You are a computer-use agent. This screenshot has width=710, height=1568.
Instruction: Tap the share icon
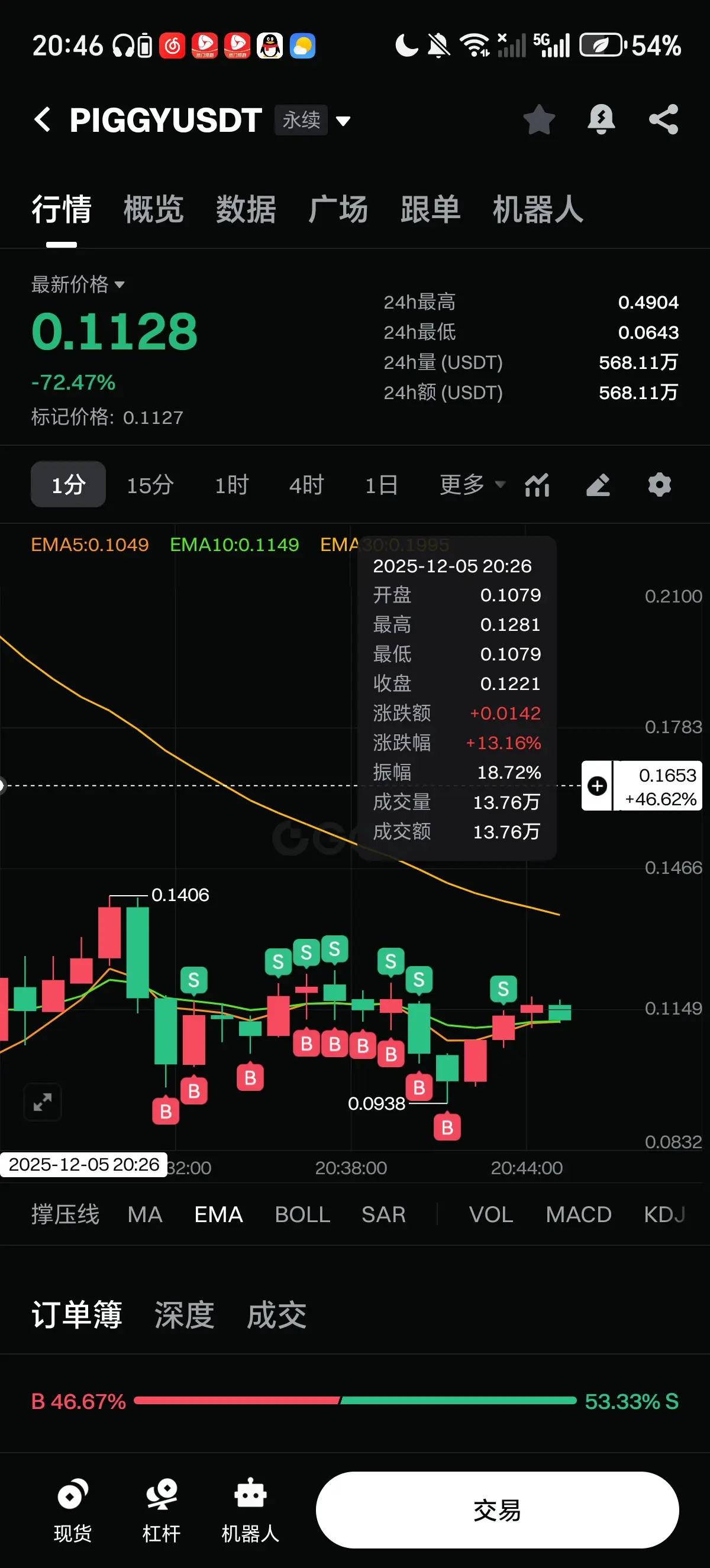click(663, 119)
